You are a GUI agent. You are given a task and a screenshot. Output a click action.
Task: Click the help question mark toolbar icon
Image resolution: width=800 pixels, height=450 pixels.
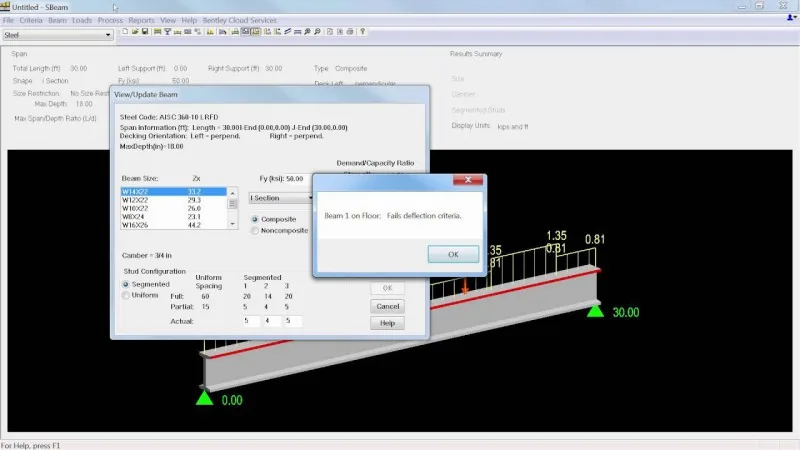click(x=363, y=32)
